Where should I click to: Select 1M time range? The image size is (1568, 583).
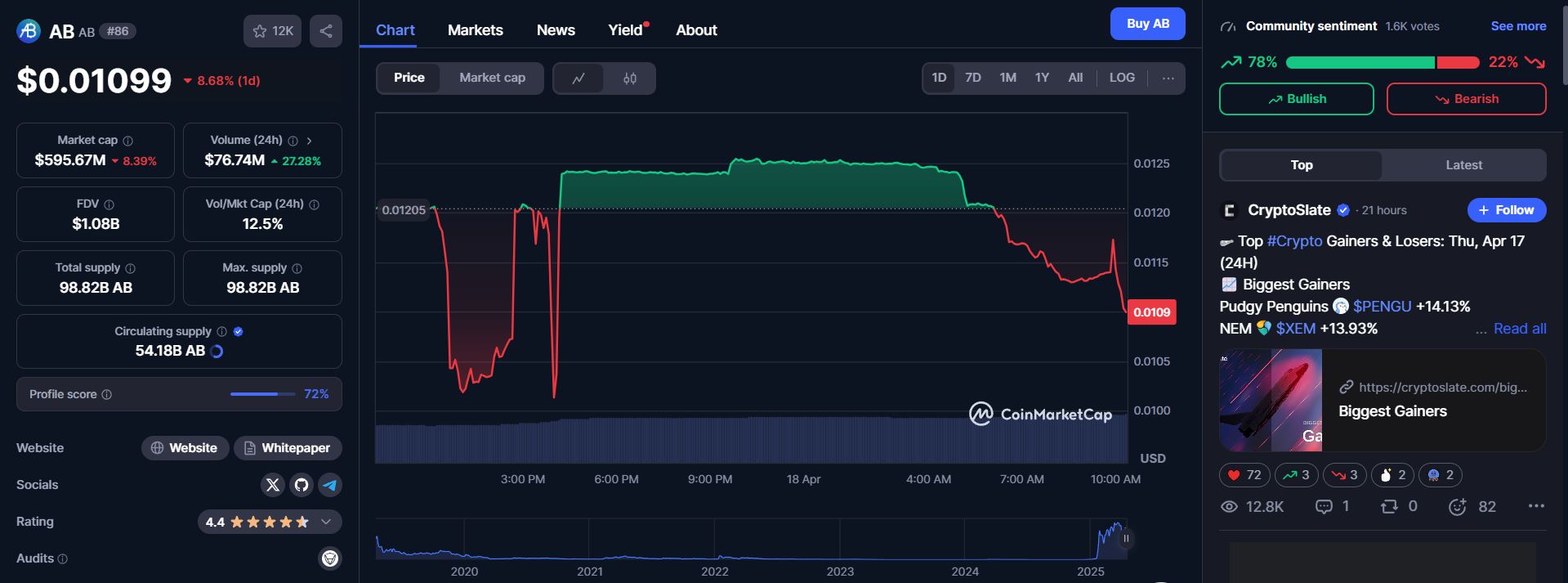[x=1008, y=78]
